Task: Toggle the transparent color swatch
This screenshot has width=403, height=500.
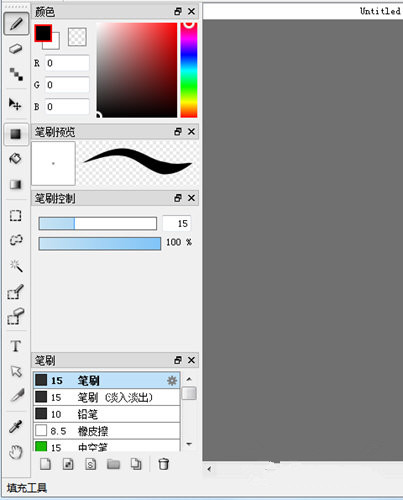Action: tap(77, 37)
